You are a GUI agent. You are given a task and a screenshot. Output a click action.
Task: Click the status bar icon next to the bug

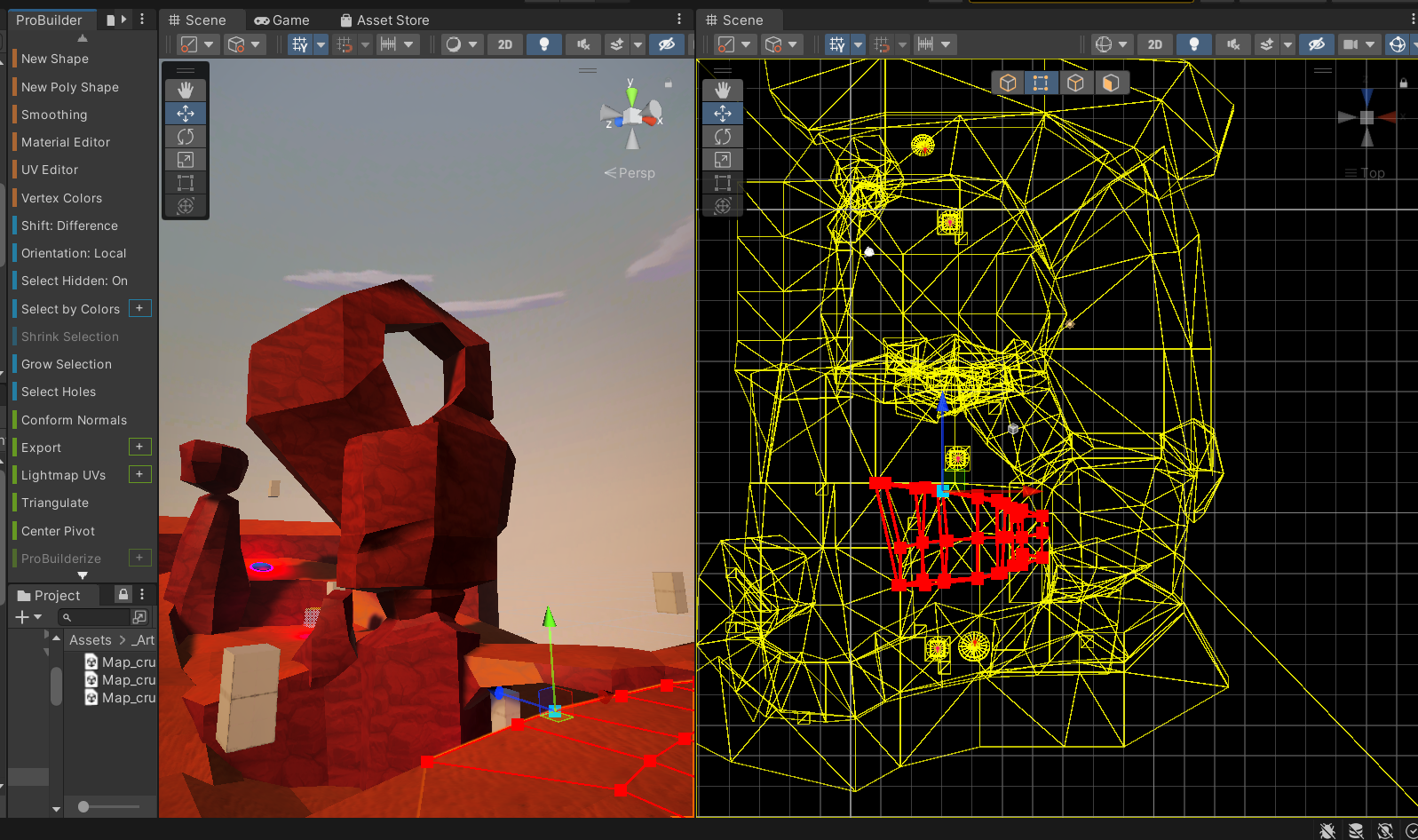point(1356,830)
